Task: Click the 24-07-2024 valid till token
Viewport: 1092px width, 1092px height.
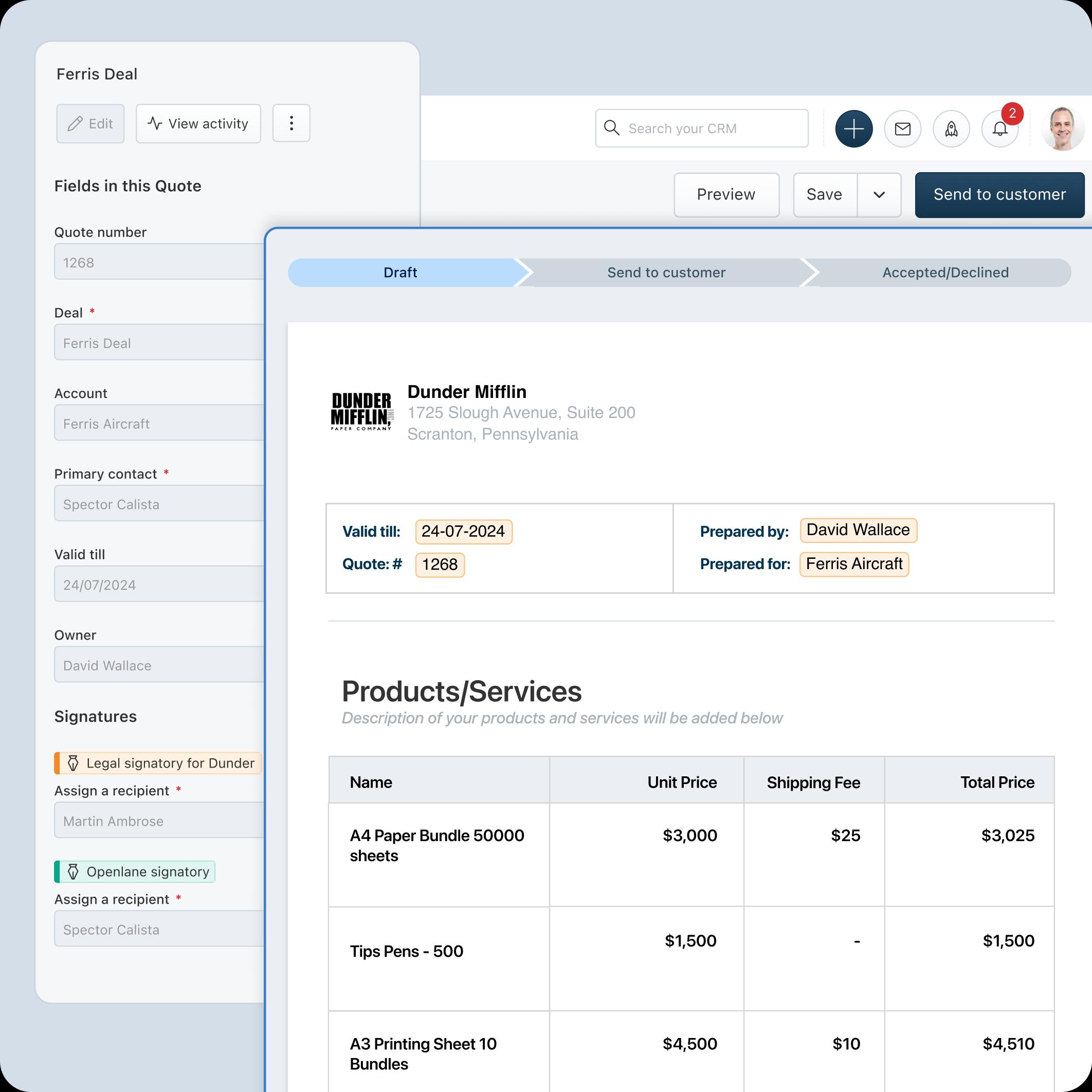Action: pyautogui.click(x=463, y=532)
